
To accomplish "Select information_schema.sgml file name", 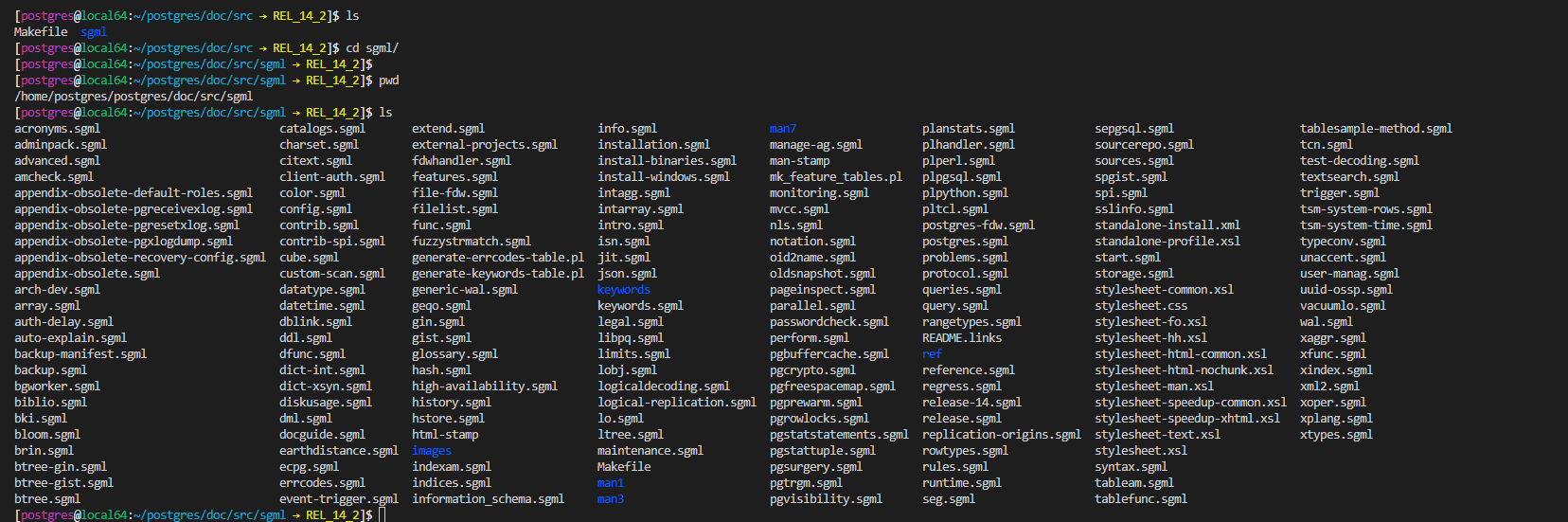I will coord(488,499).
